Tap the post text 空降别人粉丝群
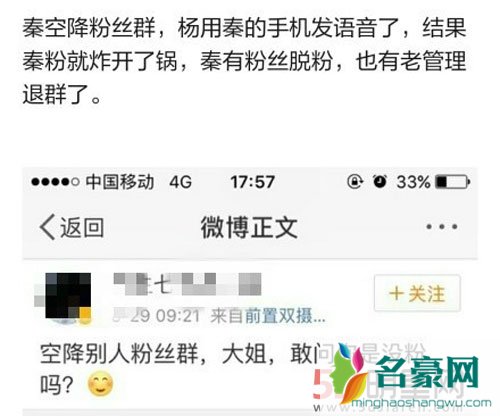This screenshot has width=500, height=416. [x=119, y=354]
